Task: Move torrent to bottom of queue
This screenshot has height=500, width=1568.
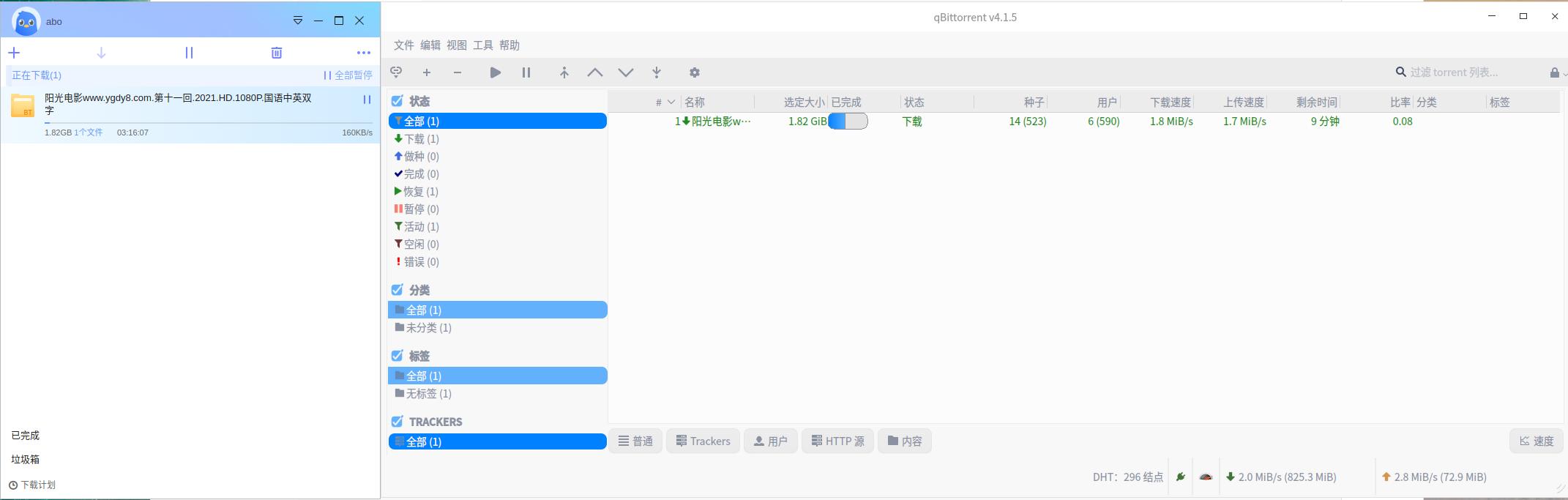Action: click(657, 72)
